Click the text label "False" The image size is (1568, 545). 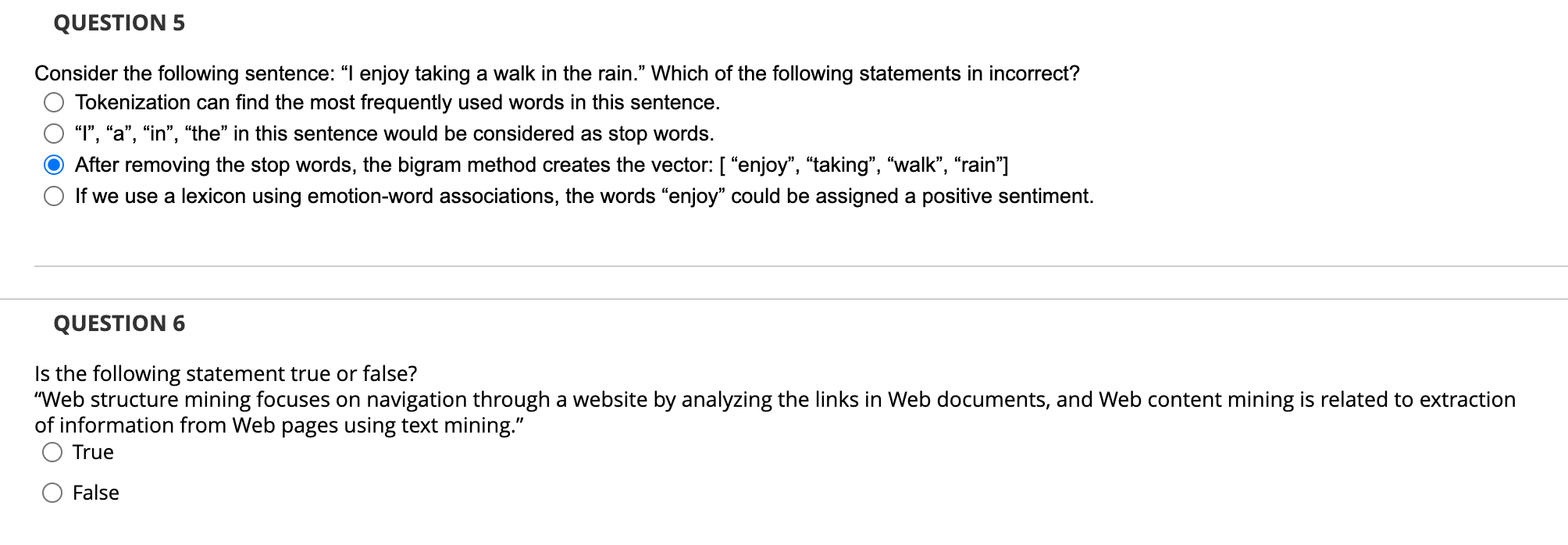95,492
